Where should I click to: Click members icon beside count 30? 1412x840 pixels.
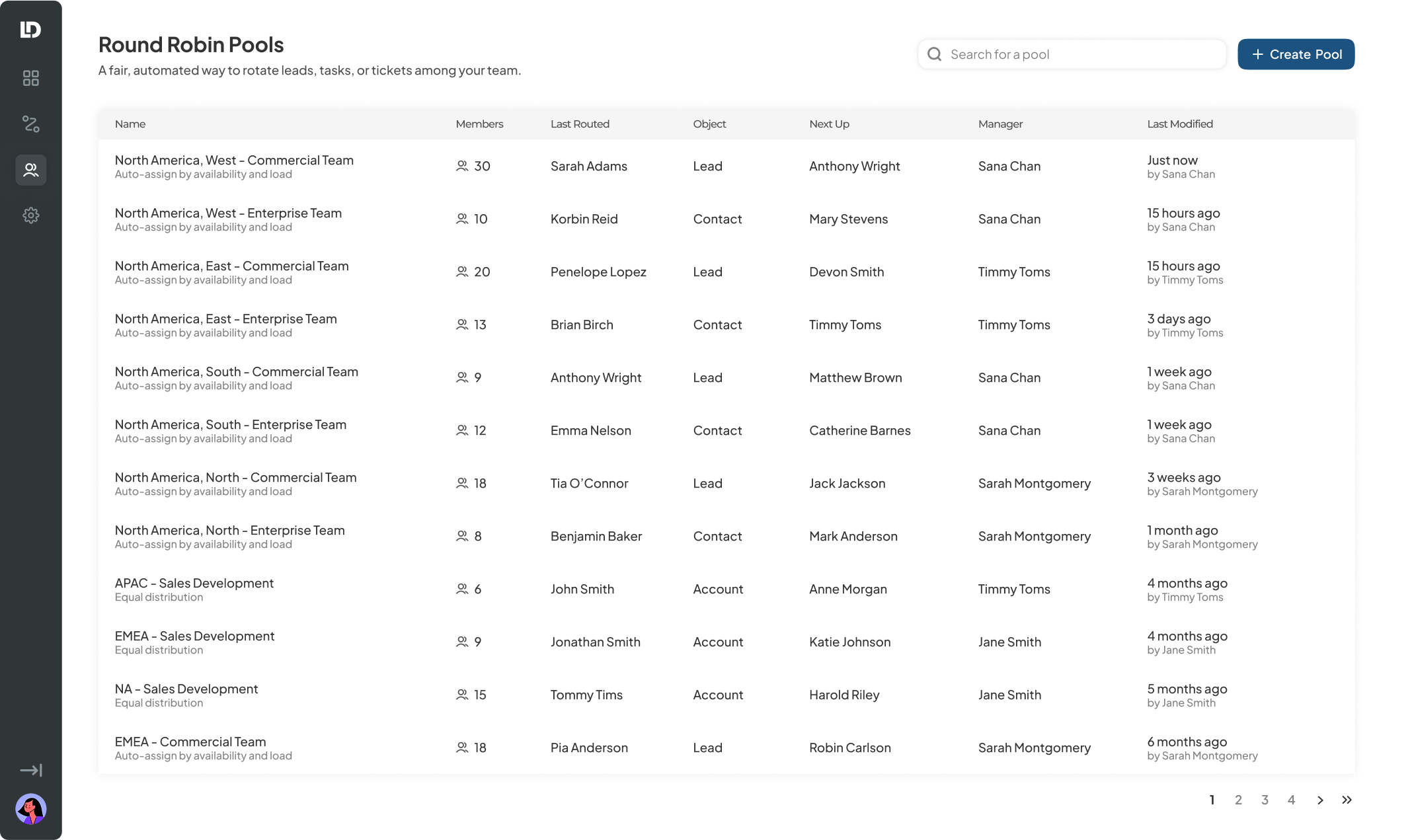pos(462,166)
